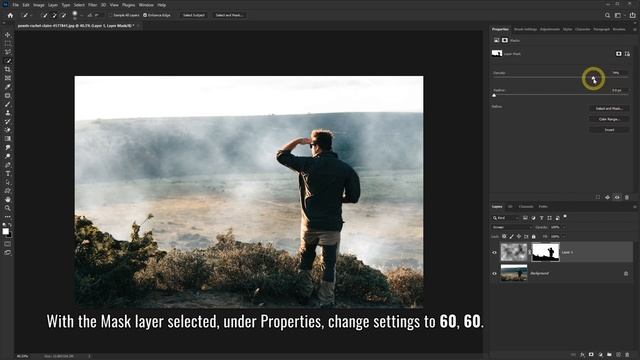Lock image pixels brush icon
The width and height of the screenshot is (640, 360).
tap(511, 236)
